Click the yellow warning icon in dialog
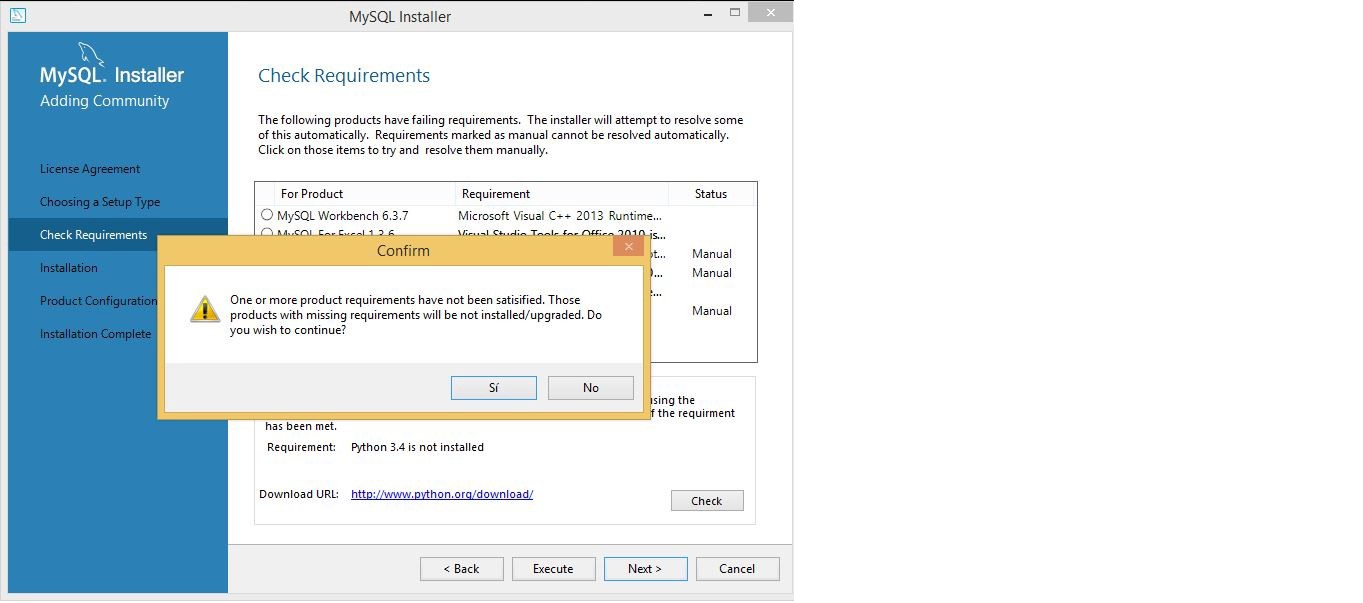This screenshot has width=1363, height=603. pyautogui.click(x=205, y=309)
